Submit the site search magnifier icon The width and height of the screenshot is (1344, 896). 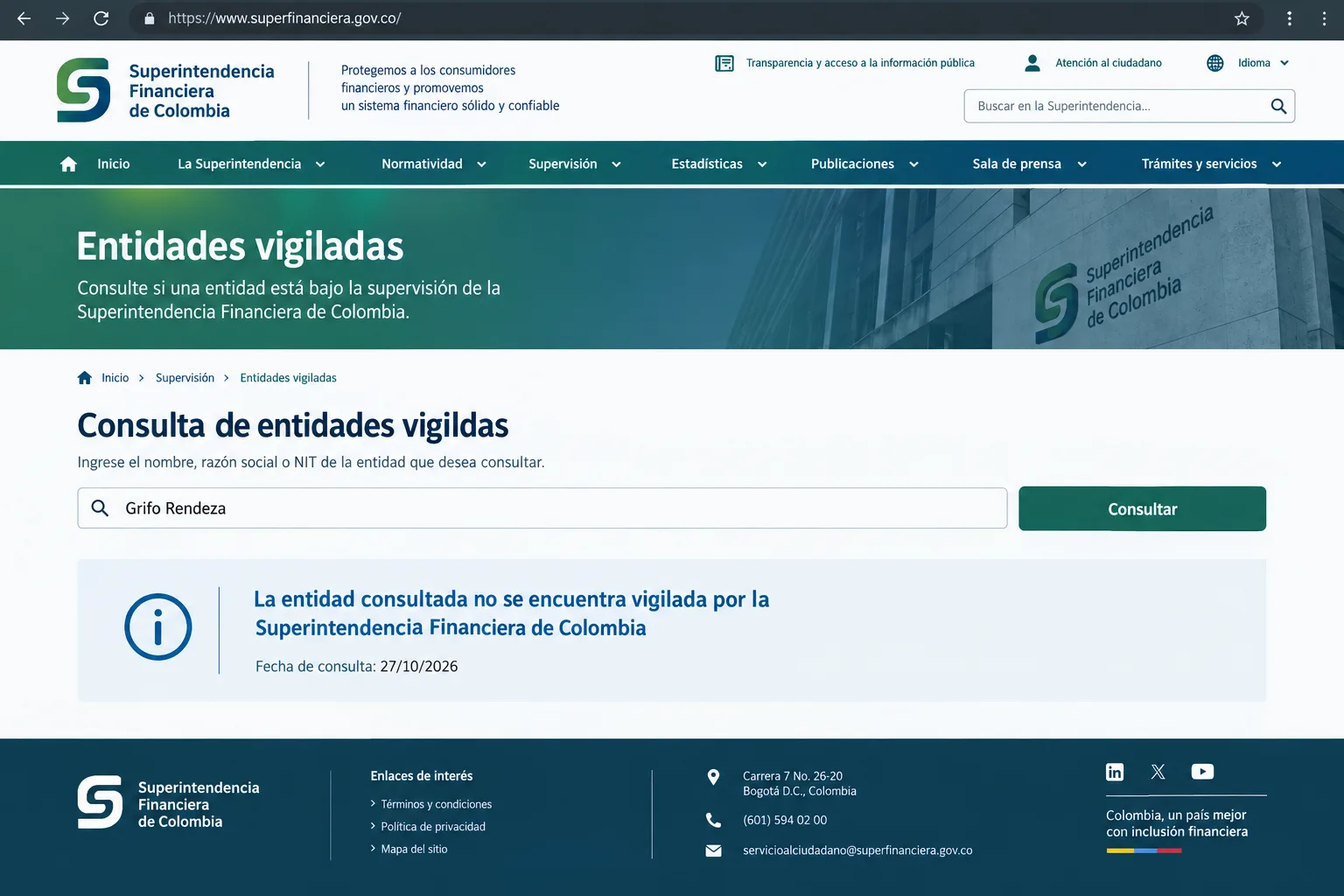coord(1278,106)
